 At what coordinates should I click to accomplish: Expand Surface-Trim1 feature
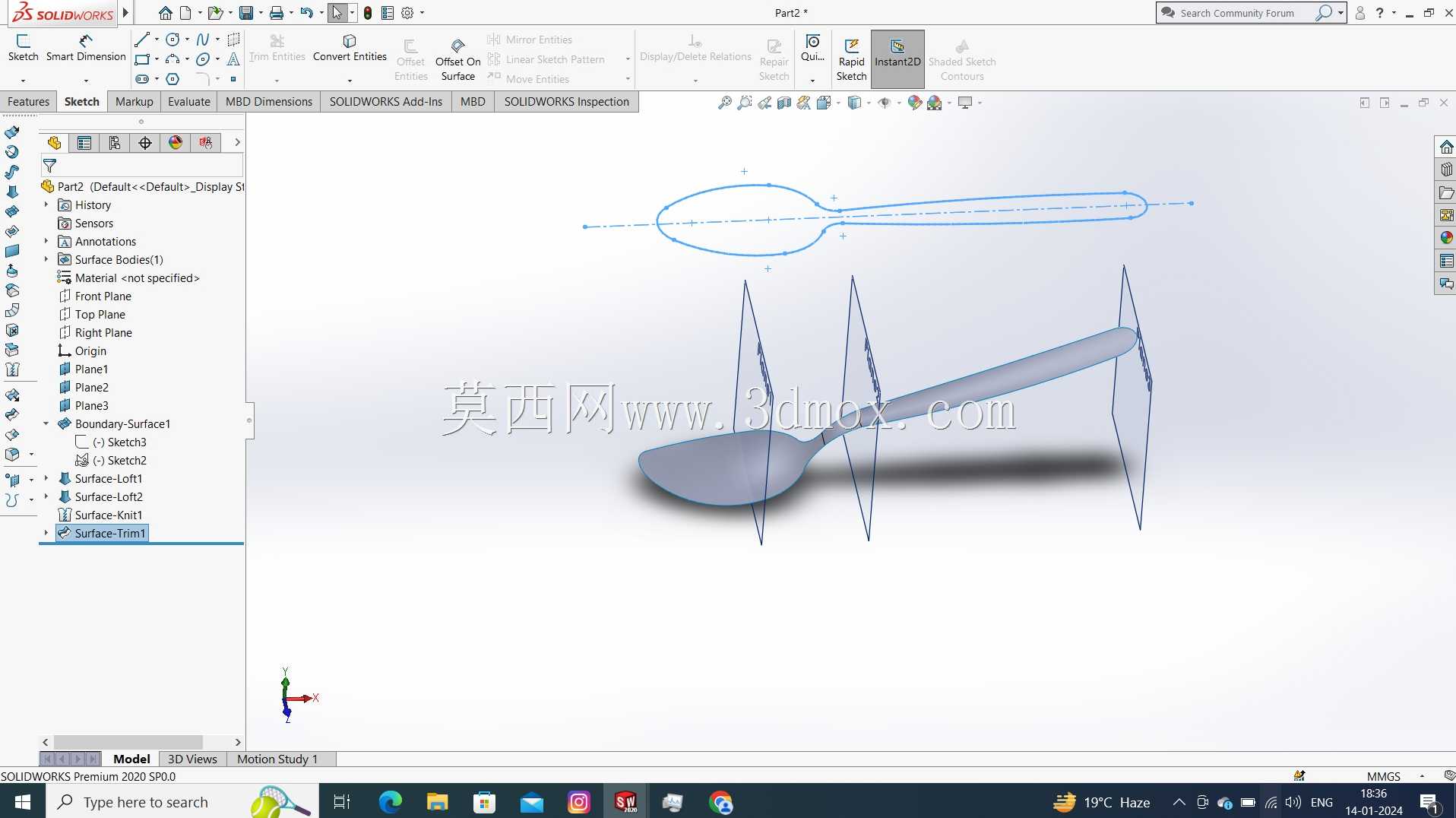pos(46,534)
